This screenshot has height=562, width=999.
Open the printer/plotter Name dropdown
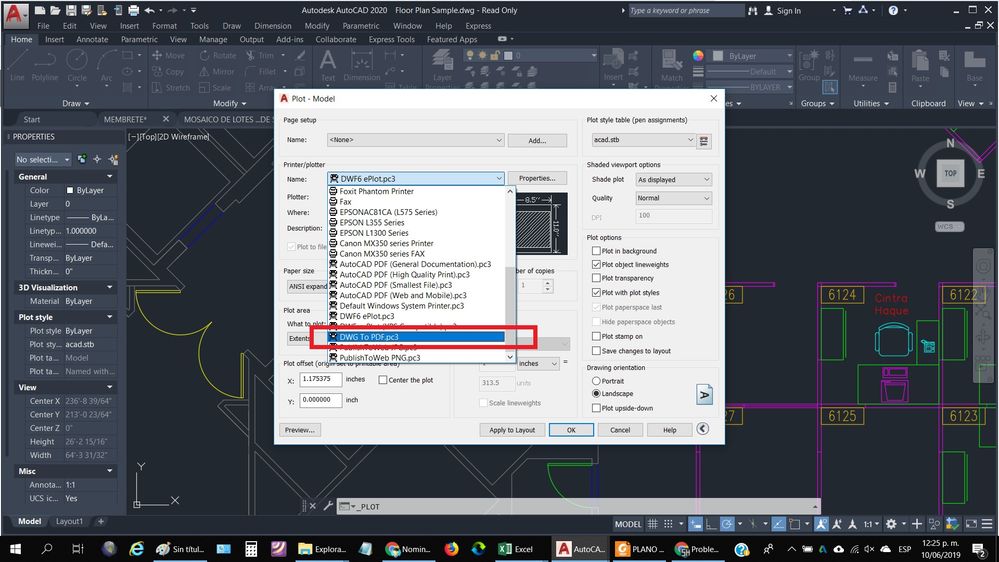pyautogui.click(x=415, y=179)
